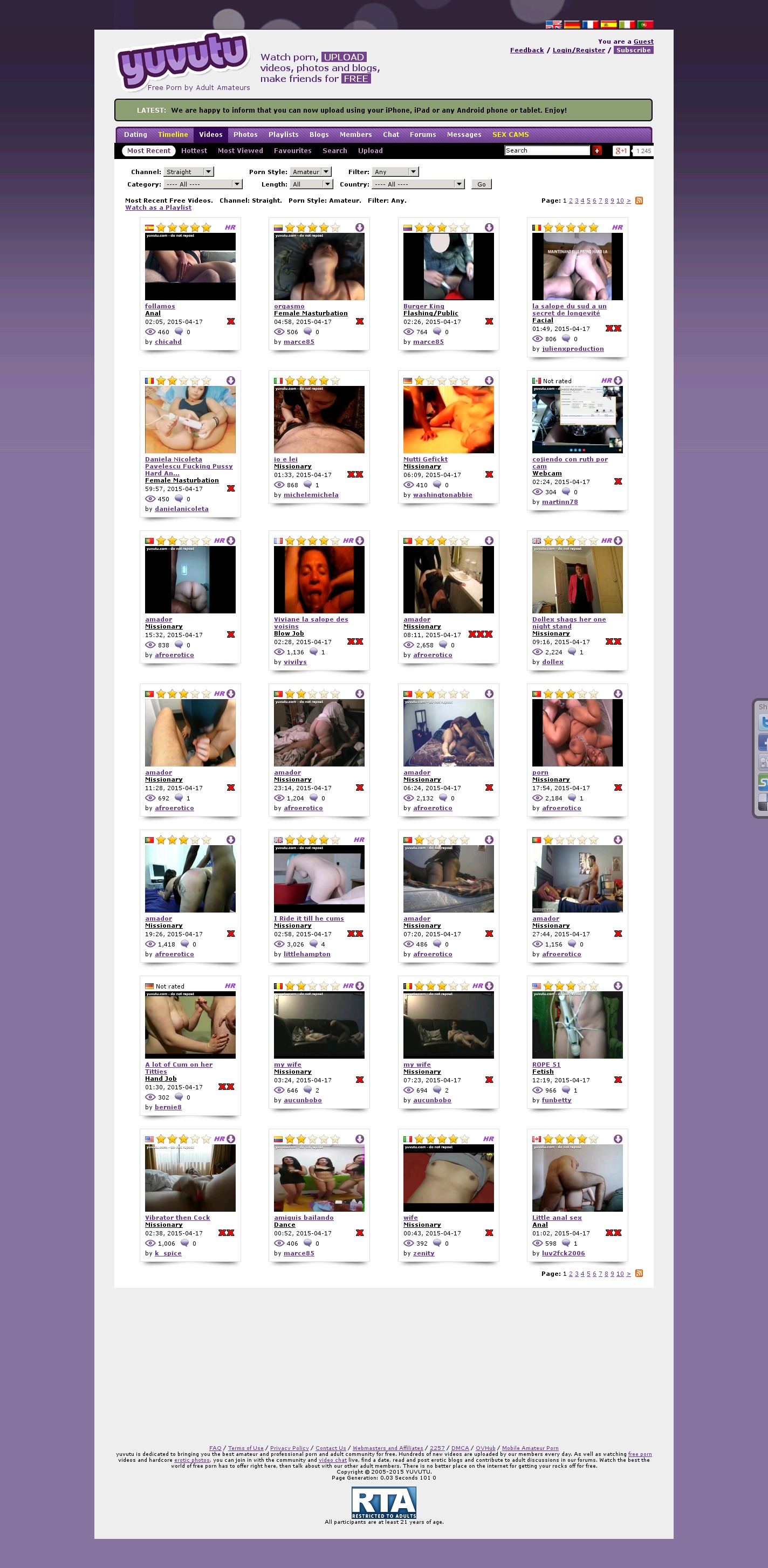This screenshot has width=768, height=1568.
Task: Choose the Portuguese flag in the header
Action: coord(645,25)
